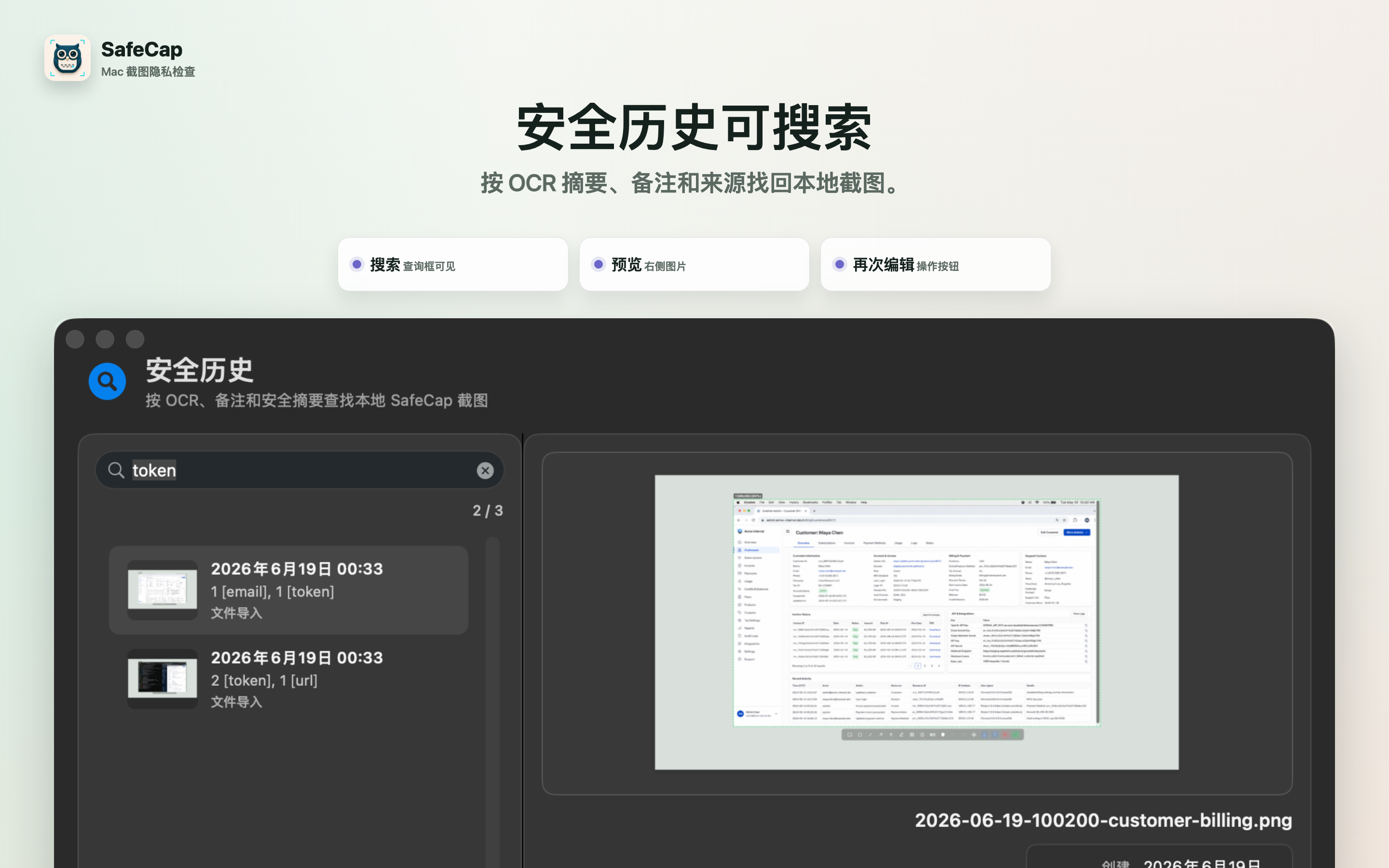Click the 2 / 3 result counter
1389x868 pixels.
point(488,511)
